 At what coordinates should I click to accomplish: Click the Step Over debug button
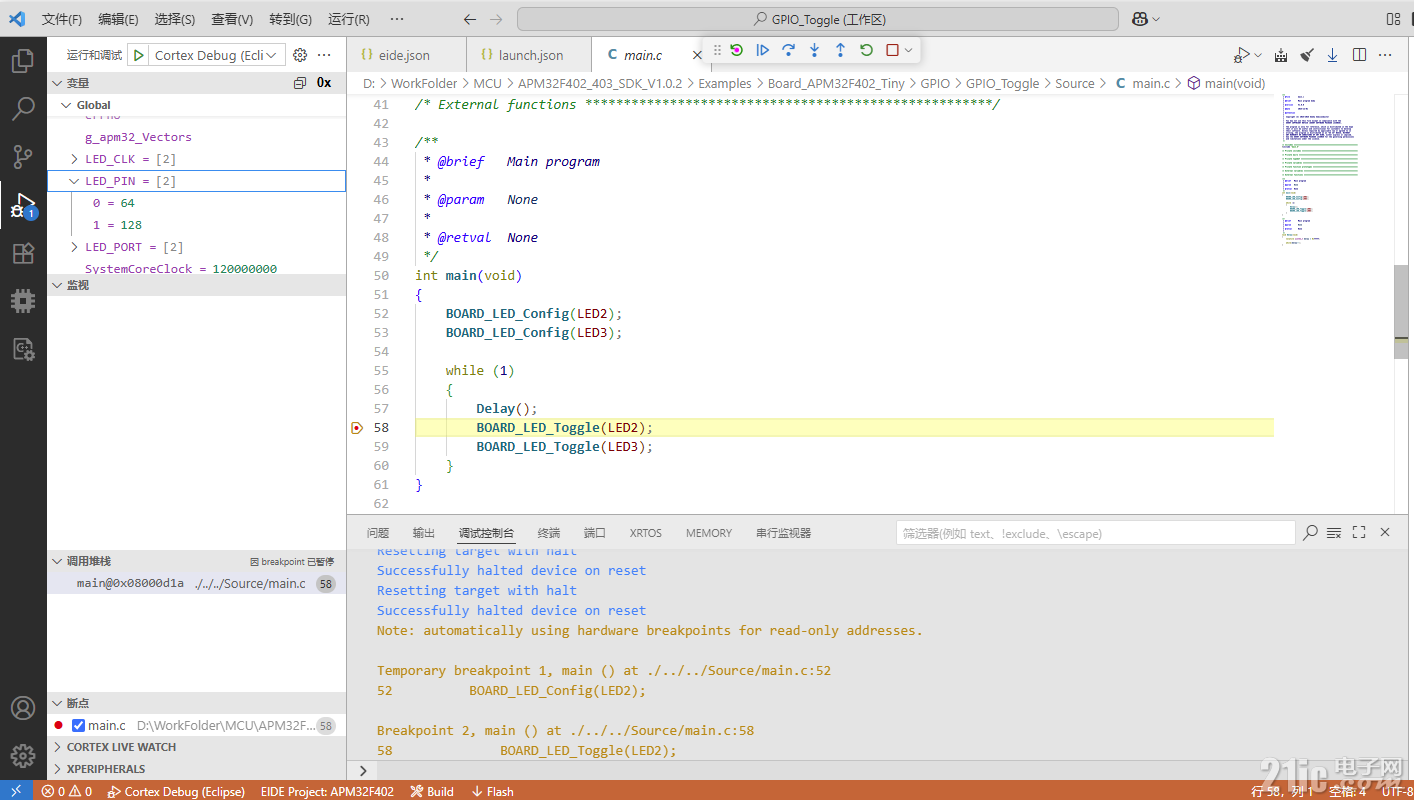[788, 50]
